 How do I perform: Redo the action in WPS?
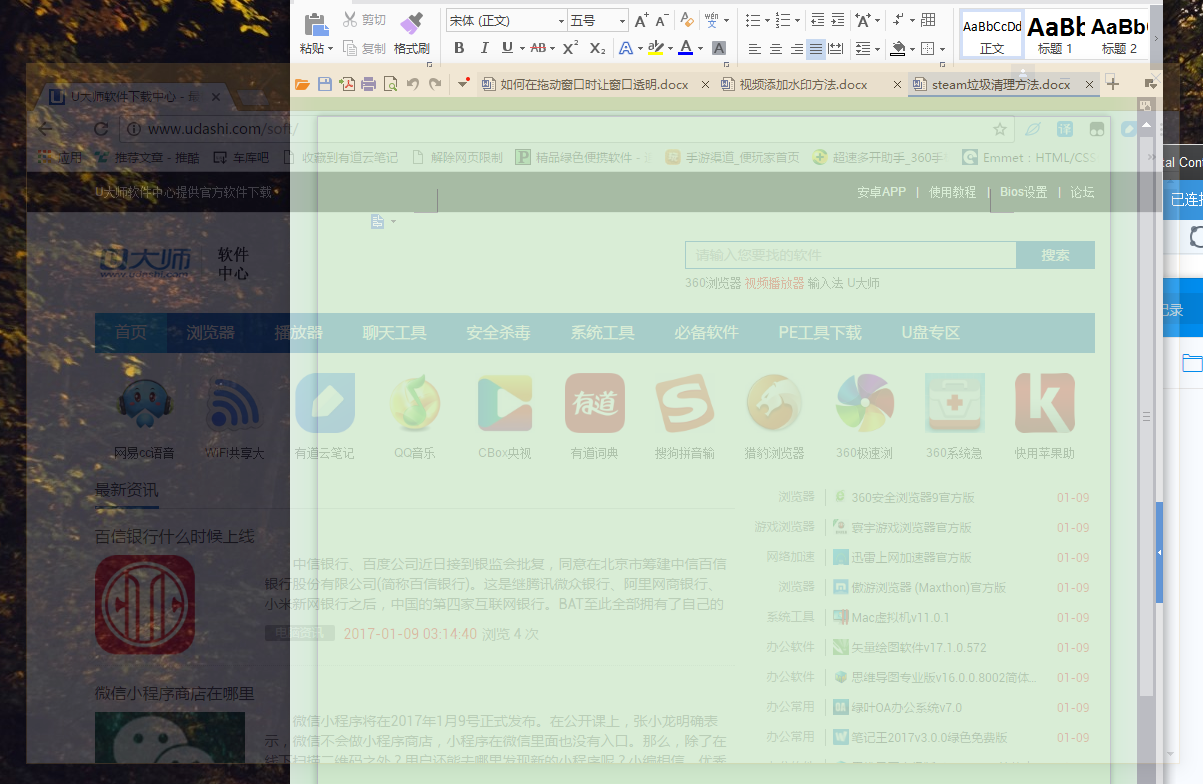pos(435,85)
